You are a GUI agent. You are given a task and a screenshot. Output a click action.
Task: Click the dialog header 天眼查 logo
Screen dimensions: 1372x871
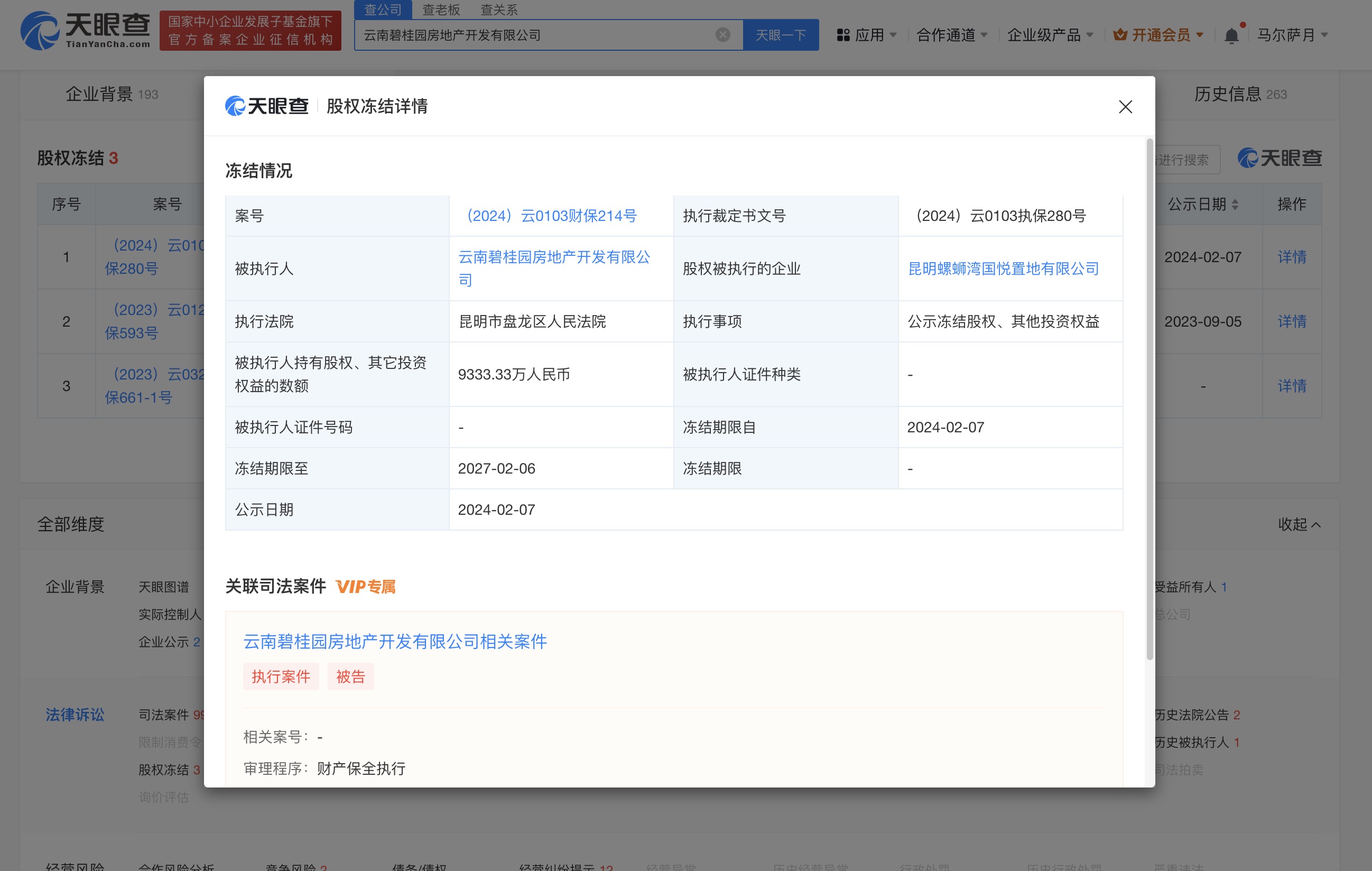[x=267, y=106]
